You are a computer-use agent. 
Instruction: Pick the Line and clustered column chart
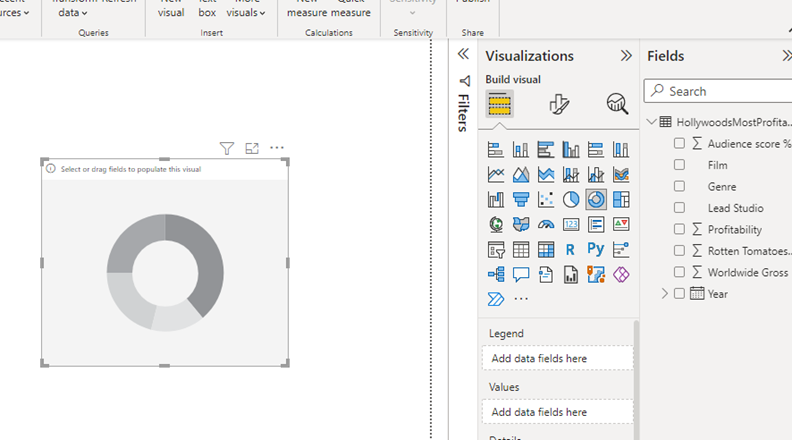596,175
